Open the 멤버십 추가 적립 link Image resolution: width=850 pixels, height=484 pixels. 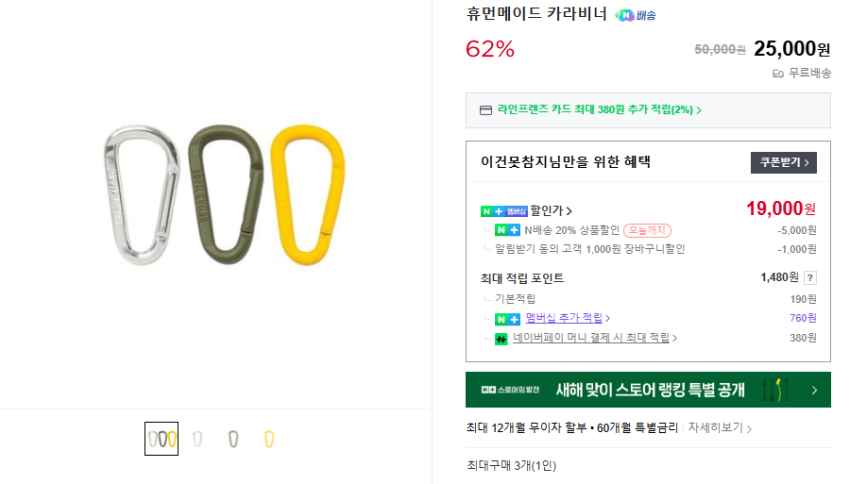[x=566, y=318]
